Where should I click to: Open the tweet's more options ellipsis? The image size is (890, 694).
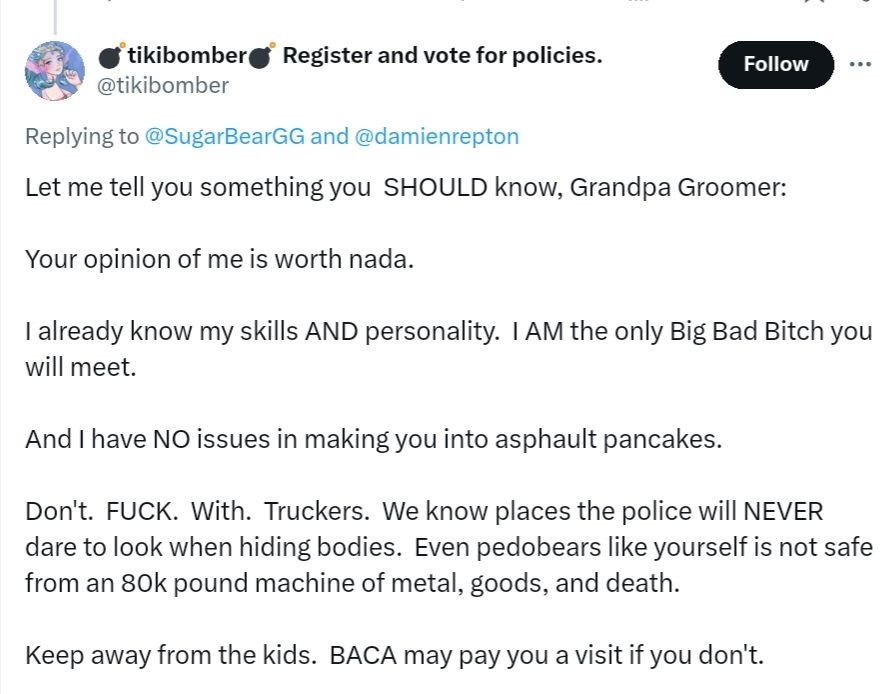(x=860, y=64)
